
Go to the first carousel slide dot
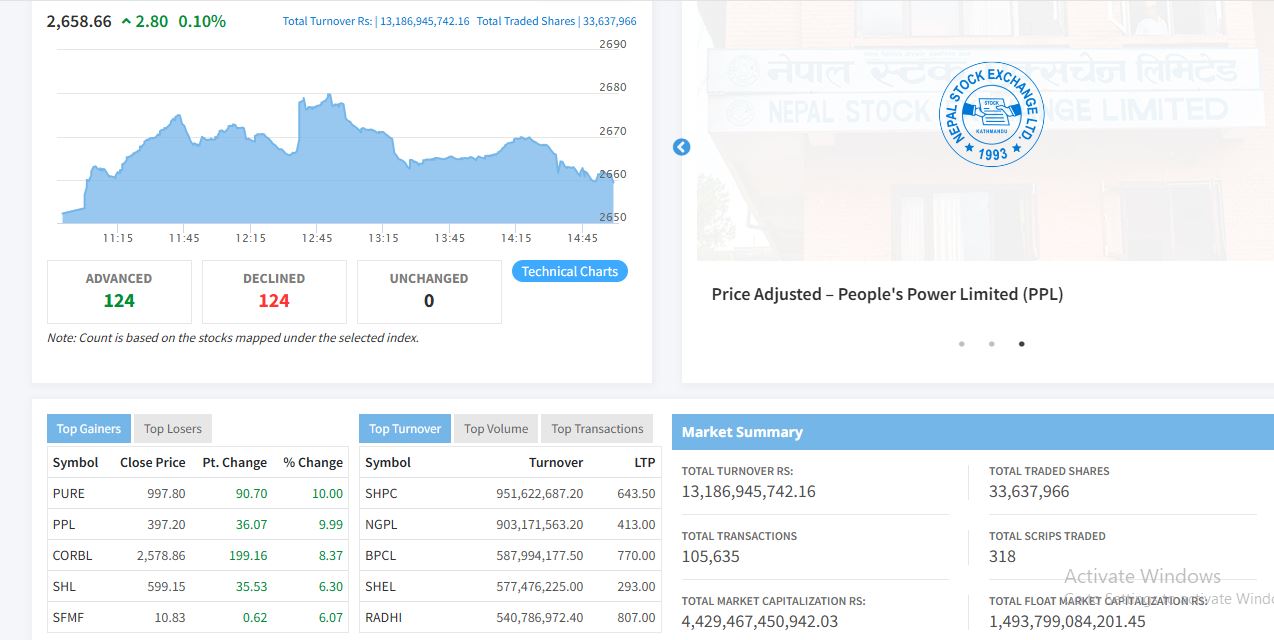point(961,344)
